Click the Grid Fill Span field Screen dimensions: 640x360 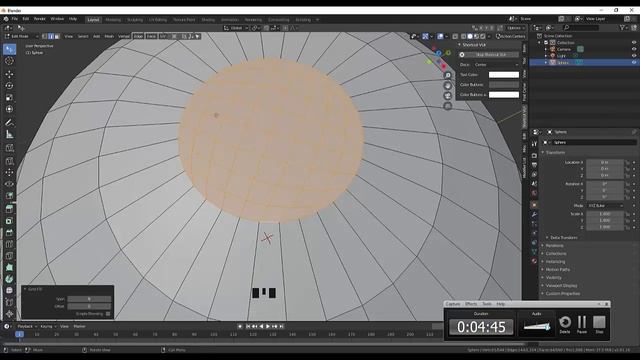pyautogui.click(x=89, y=299)
